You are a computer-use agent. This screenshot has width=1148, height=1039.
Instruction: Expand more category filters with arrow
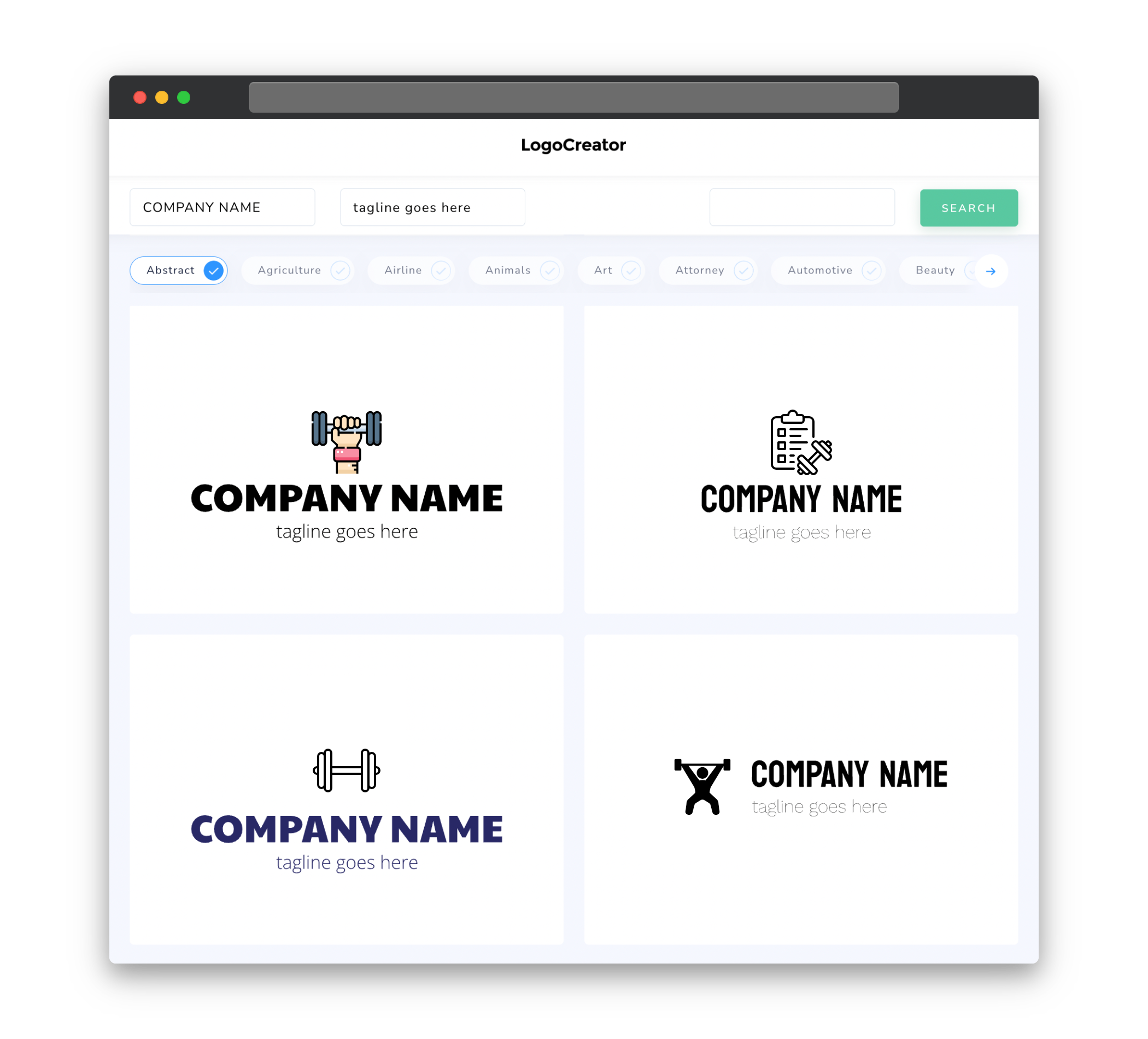coord(991,270)
